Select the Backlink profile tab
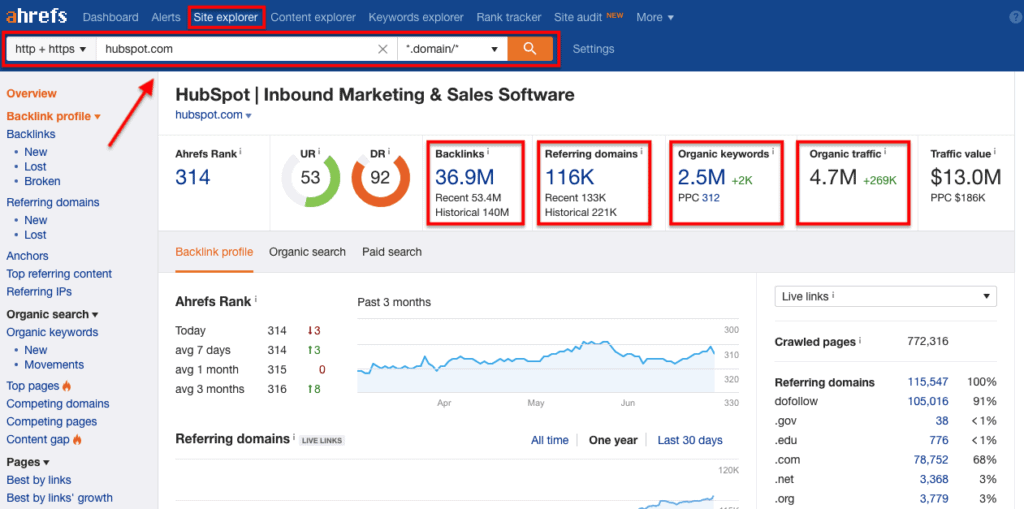 (x=214, y=252)
